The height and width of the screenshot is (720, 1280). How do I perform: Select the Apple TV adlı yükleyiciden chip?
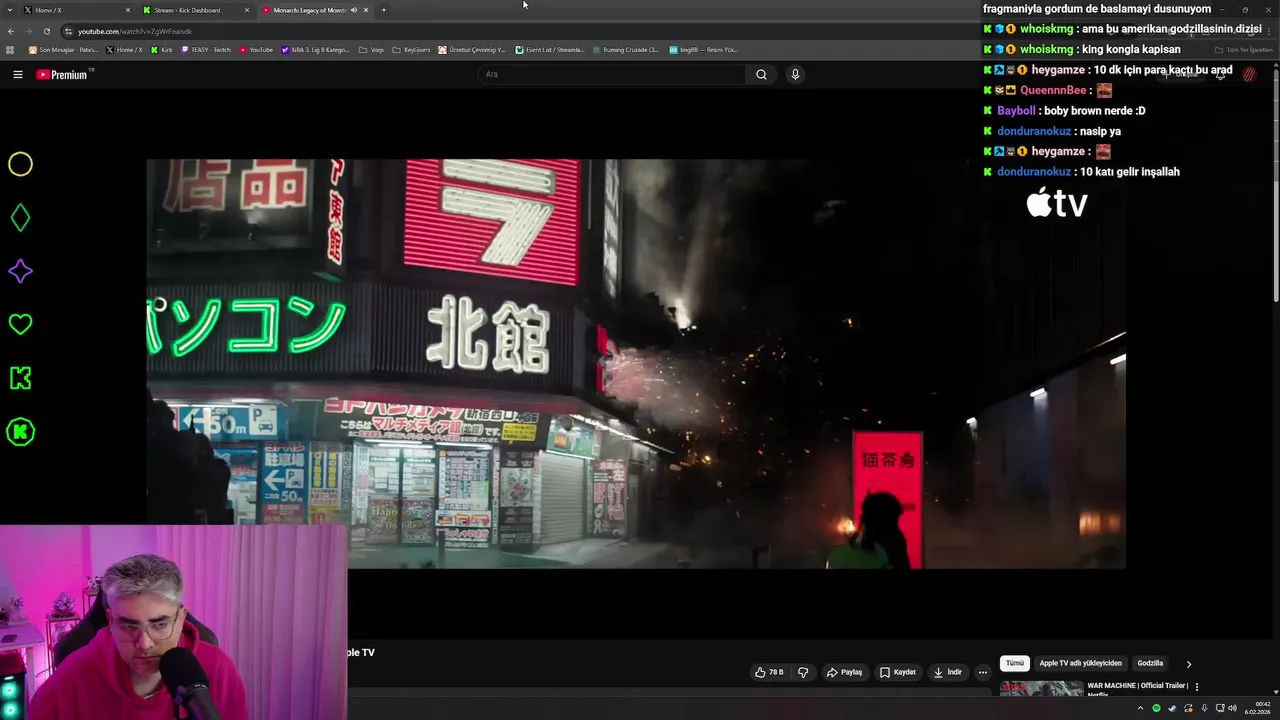coord(1080,663)
